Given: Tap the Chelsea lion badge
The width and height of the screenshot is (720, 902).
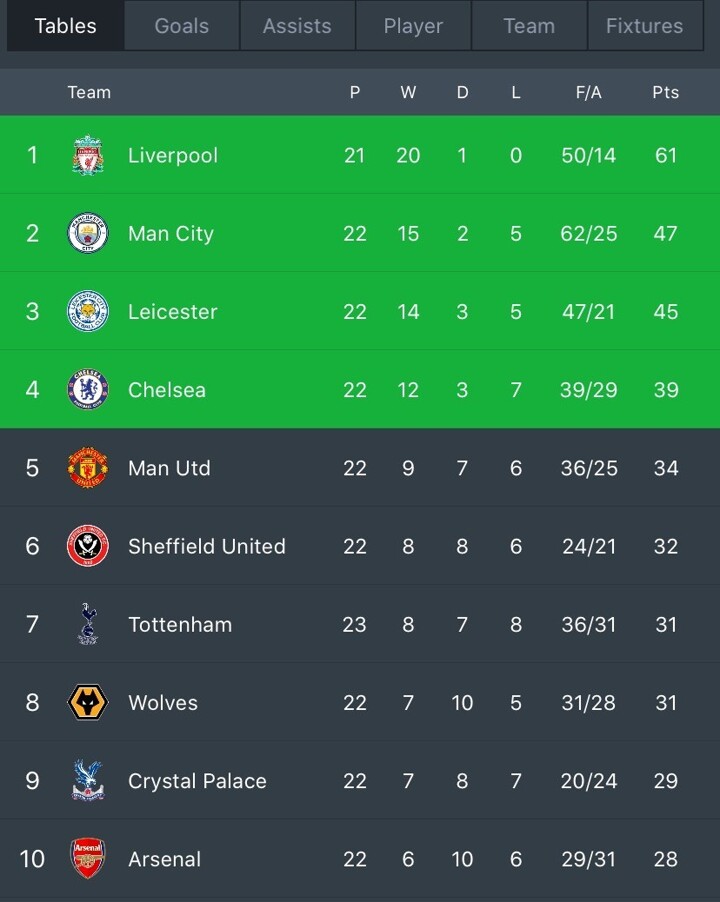Looking at the screenshot, I should click(x=88, y=390).
